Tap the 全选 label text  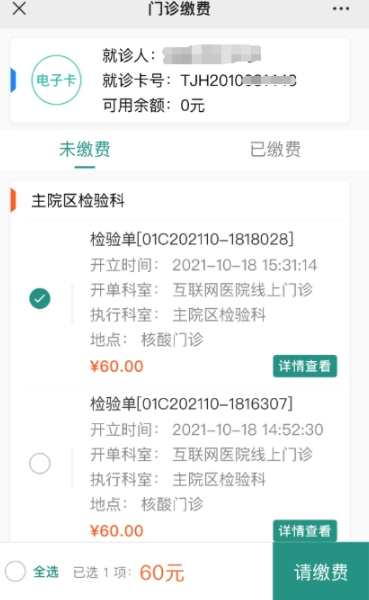(46, 572)
